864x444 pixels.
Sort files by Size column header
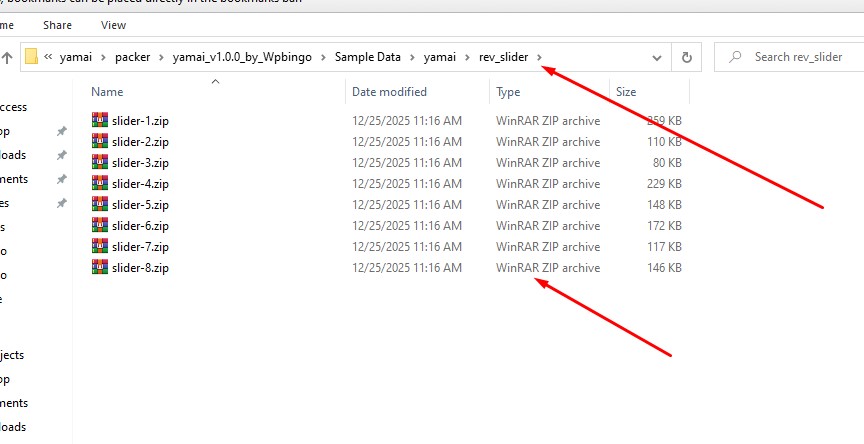coord(626,91)
